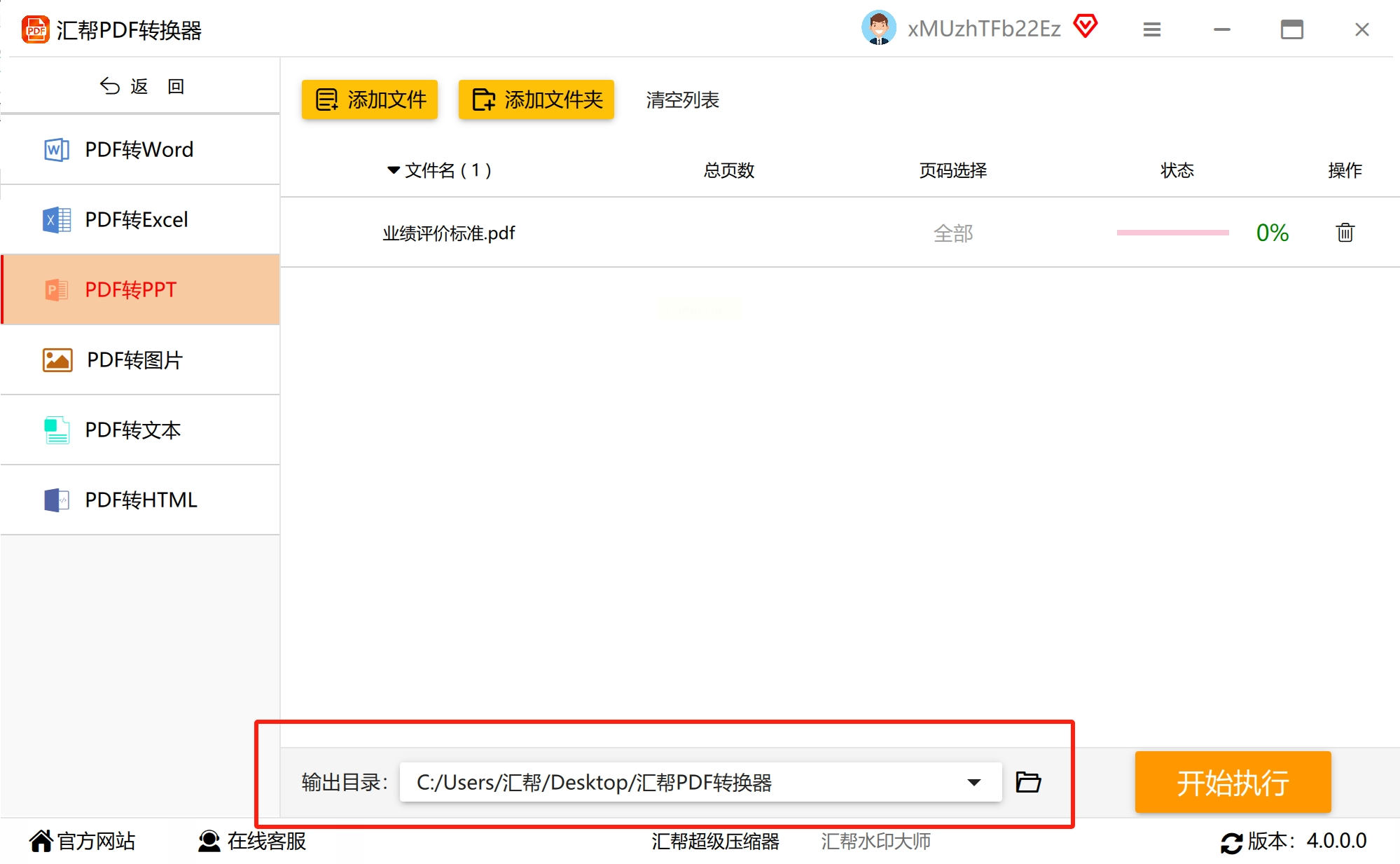This screenshot has height=864, width=1400.
Task: Open 全部 page selection for the file
Action: 952,233
